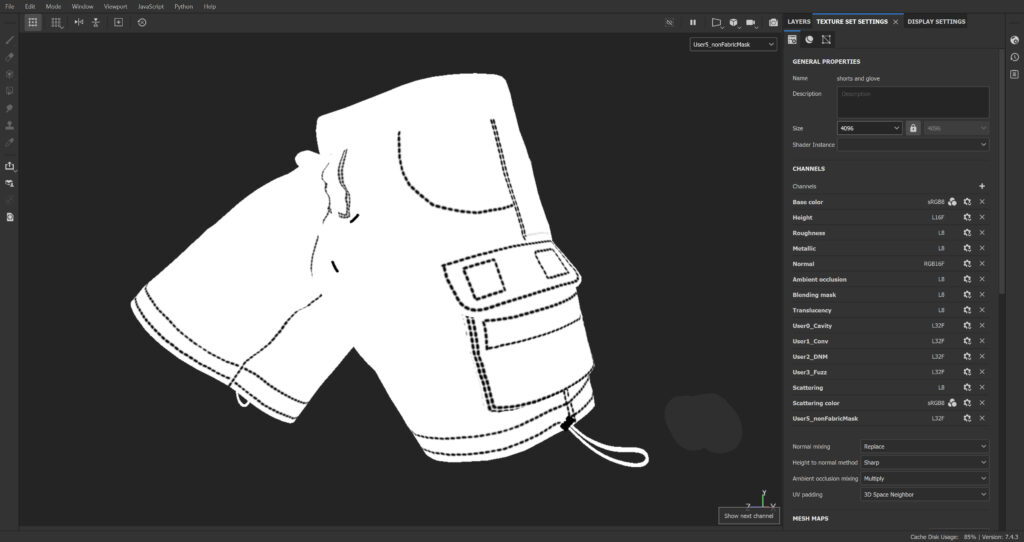Viewport: 1024px width, 542px height.
Task: Open the Viewport menu
Action: click(116, 7)
